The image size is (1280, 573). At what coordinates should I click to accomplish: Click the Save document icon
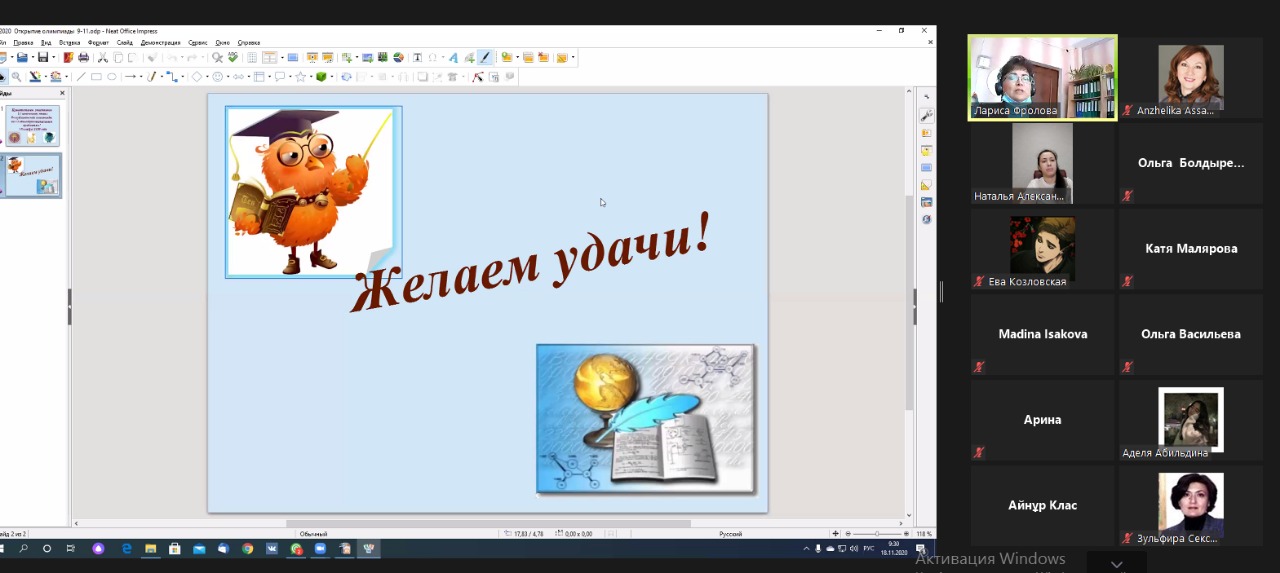click(42, 58)
